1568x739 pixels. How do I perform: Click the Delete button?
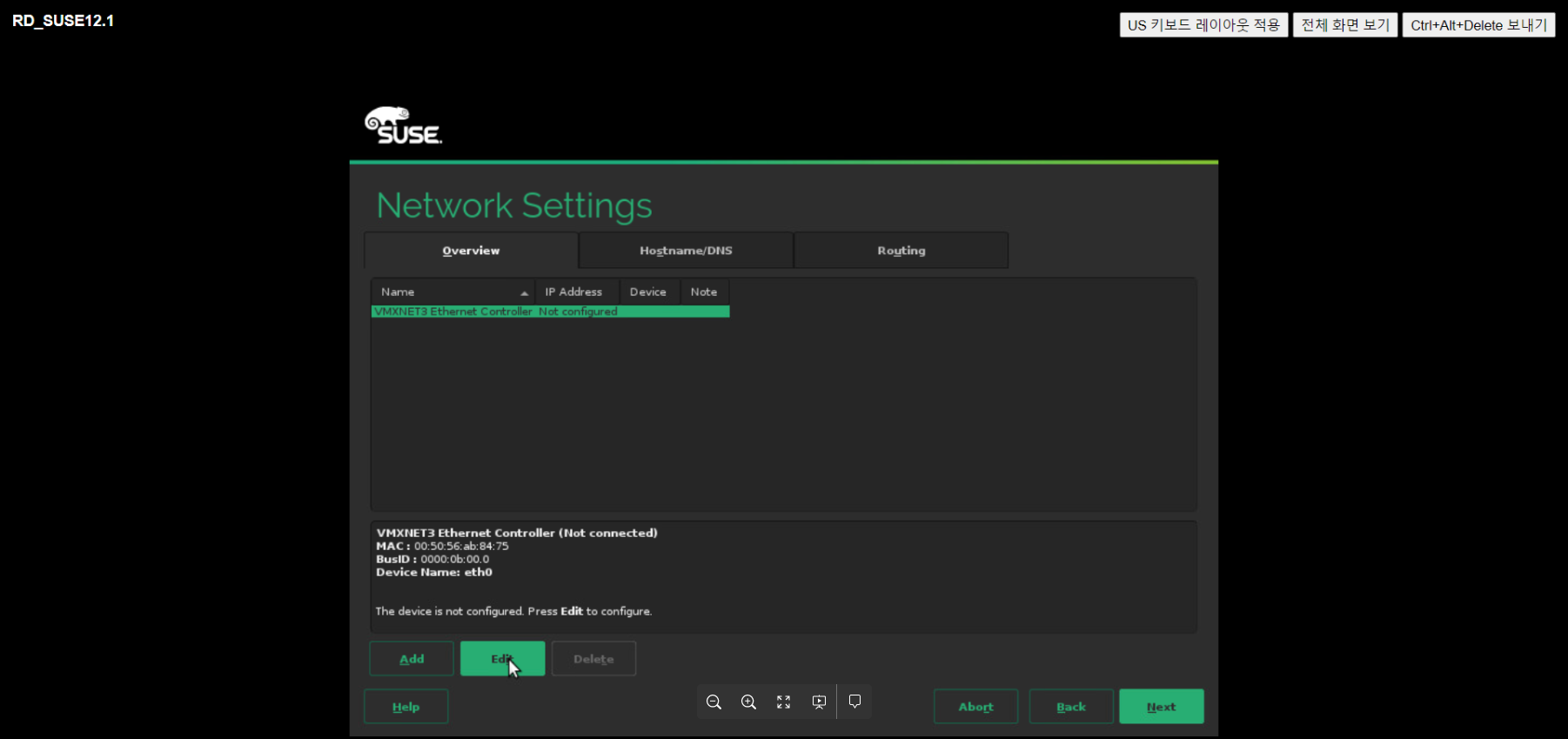[593, 659]
